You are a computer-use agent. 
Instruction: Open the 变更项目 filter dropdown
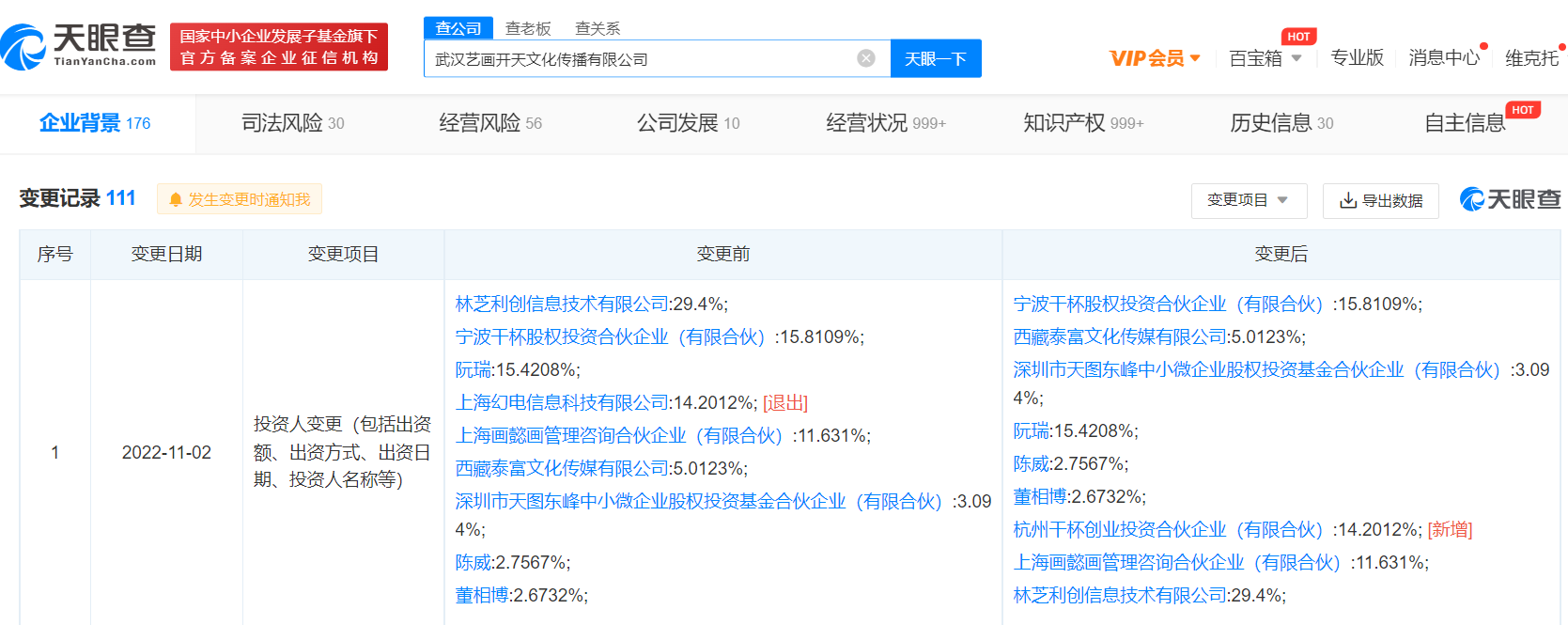pos(1250,200)
